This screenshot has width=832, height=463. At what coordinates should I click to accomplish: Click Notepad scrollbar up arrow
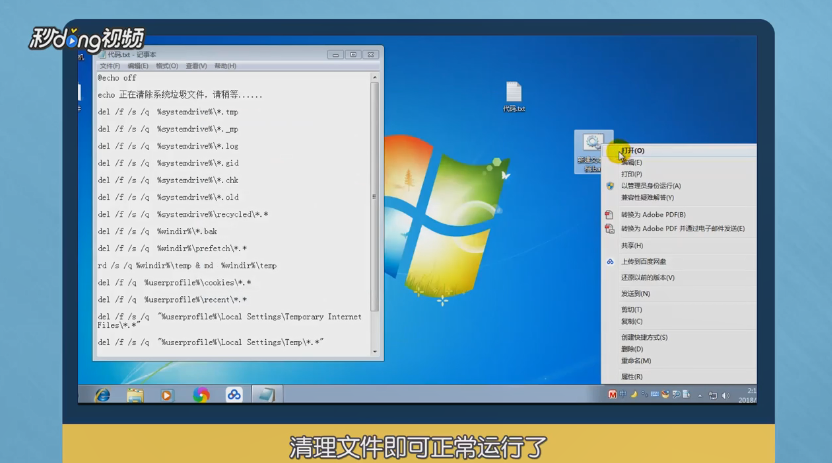[375, 77]
